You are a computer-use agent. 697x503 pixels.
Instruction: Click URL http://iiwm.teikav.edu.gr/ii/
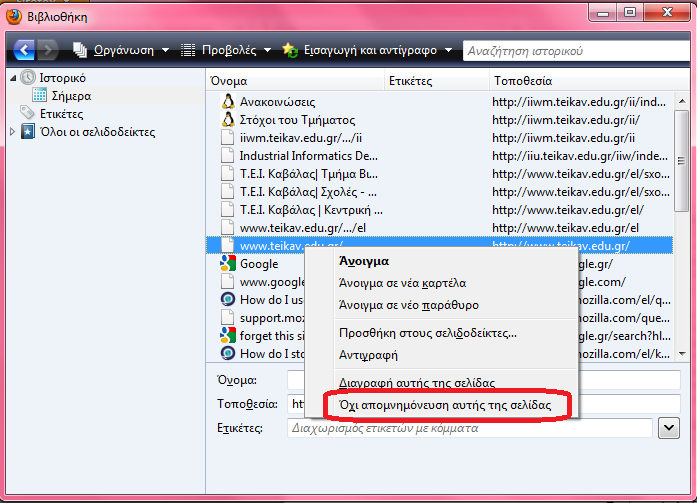click(566, 120)
